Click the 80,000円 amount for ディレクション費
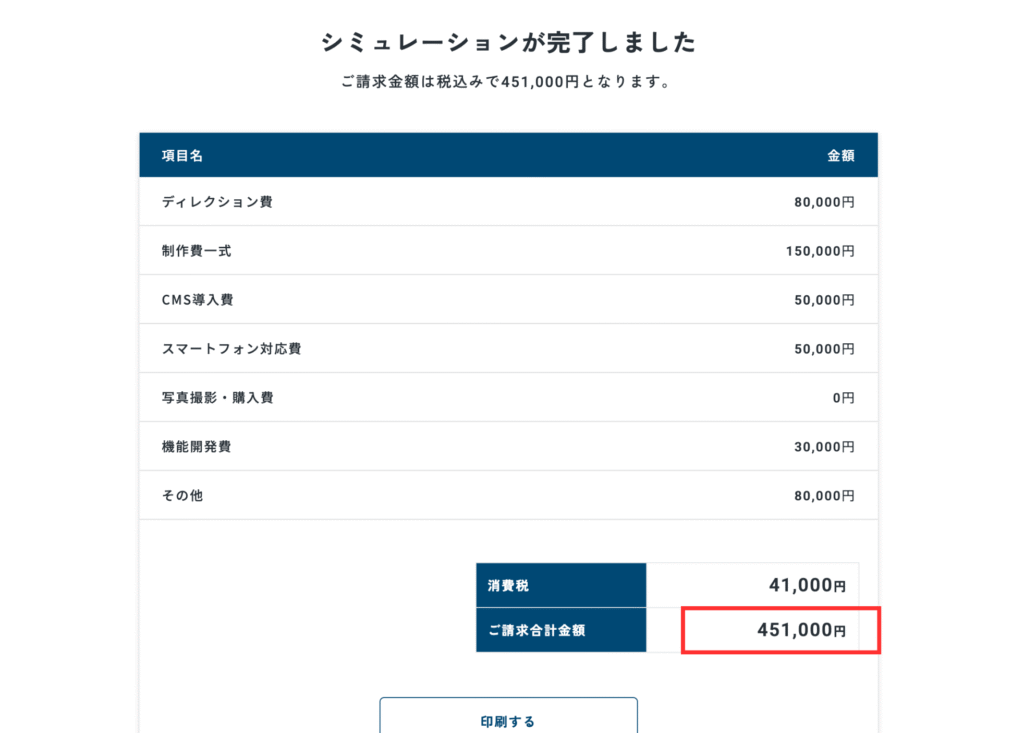 [x=824, y=202]
